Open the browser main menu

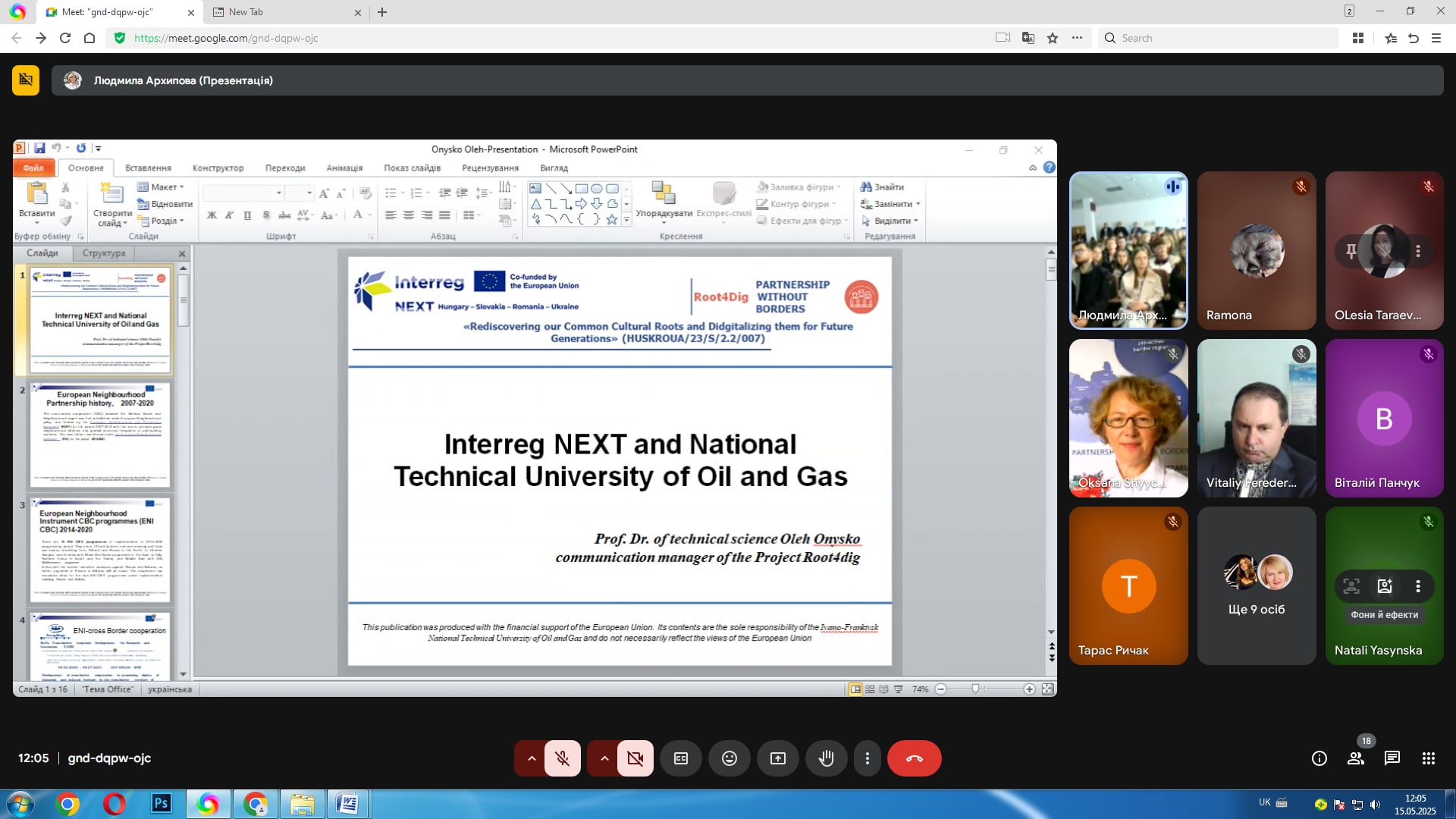click(1436, 38)
